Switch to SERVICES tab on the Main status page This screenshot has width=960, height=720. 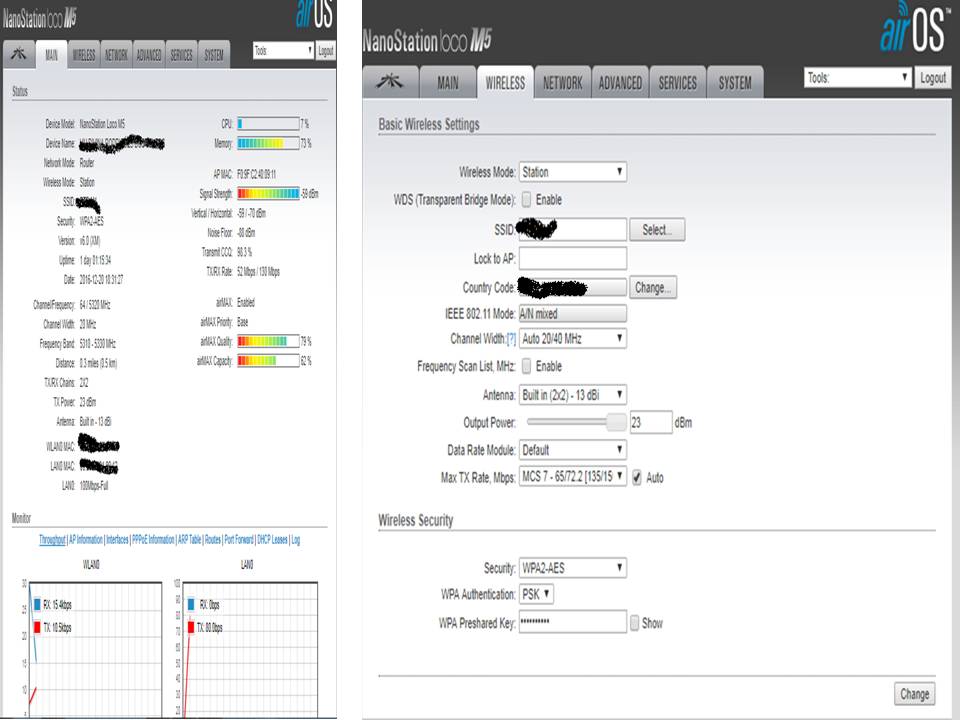181,55
